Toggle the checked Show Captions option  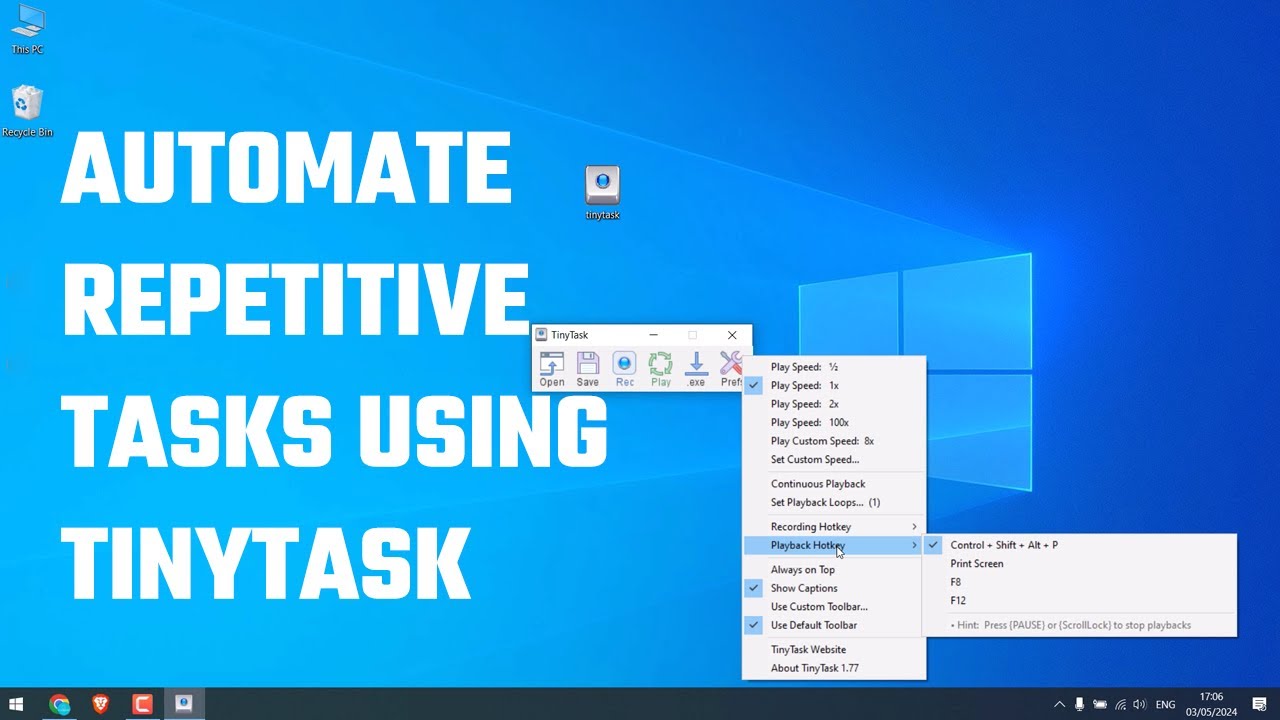pos(834,588)
